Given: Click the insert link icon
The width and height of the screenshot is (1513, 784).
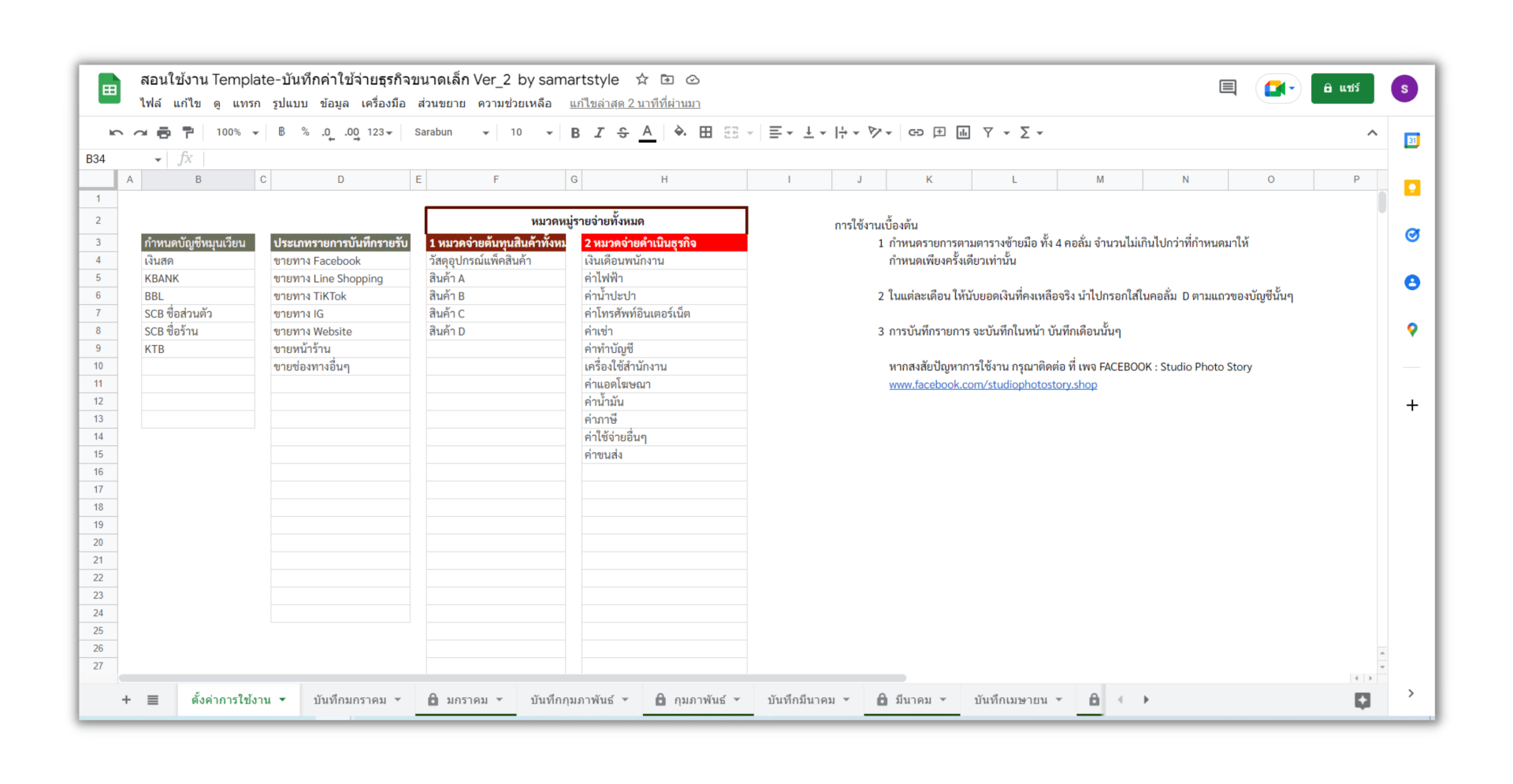Looking at the screenshot, I should 916,132.
